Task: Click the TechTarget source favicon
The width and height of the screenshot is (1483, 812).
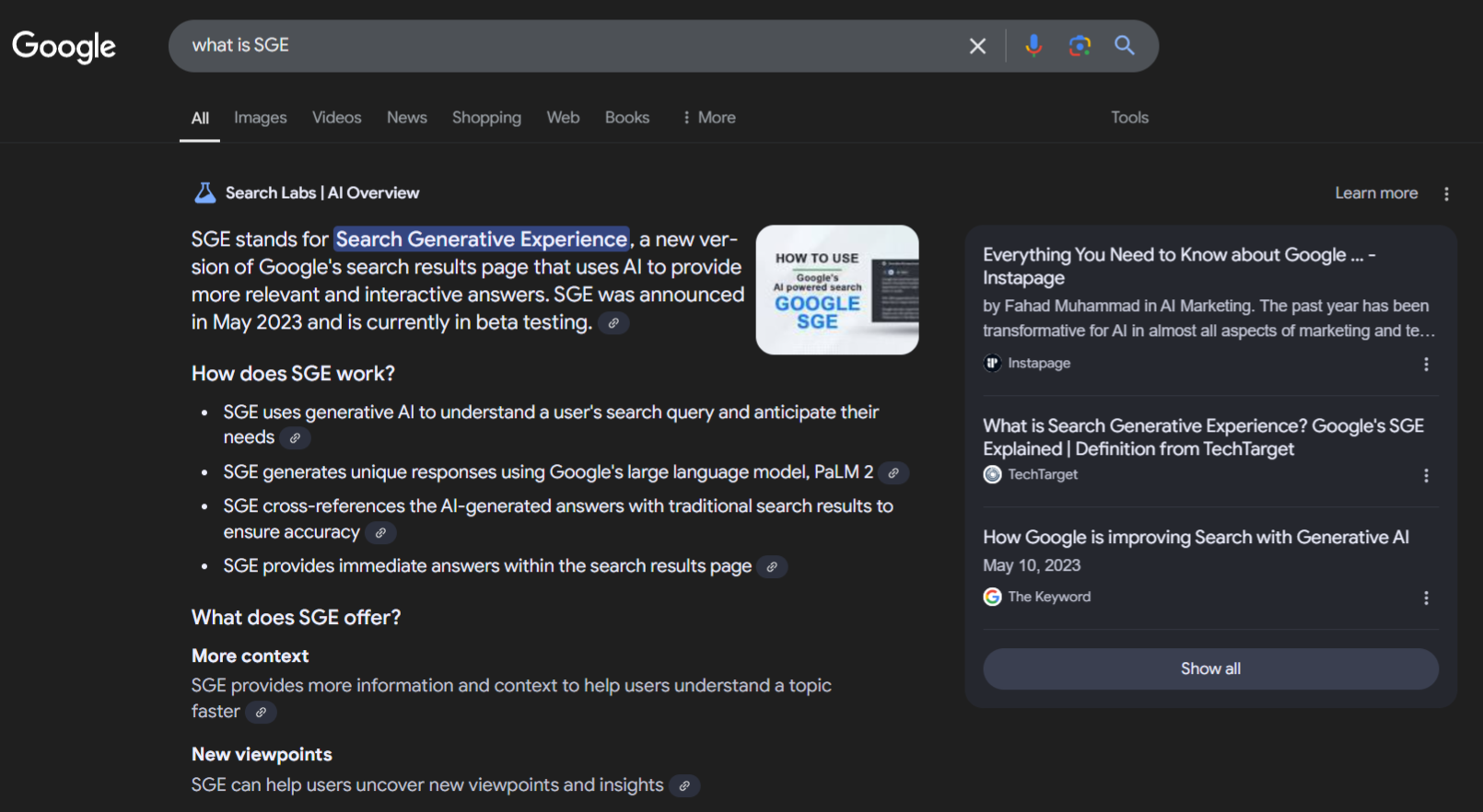Action: click(992, 474)
